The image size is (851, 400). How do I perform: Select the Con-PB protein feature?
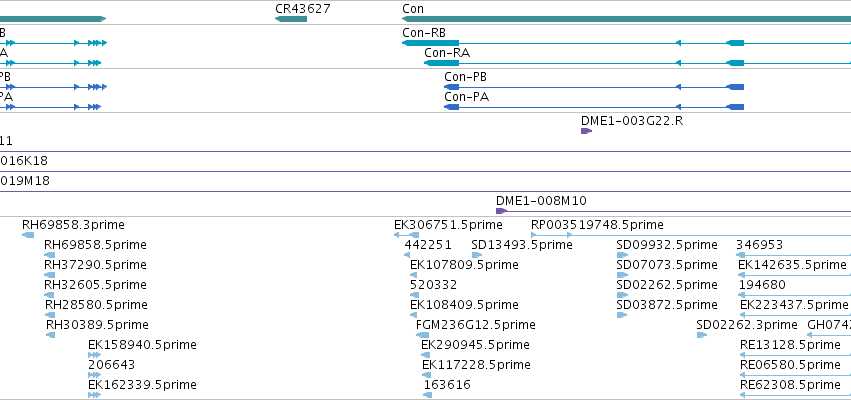coord(594,87)
